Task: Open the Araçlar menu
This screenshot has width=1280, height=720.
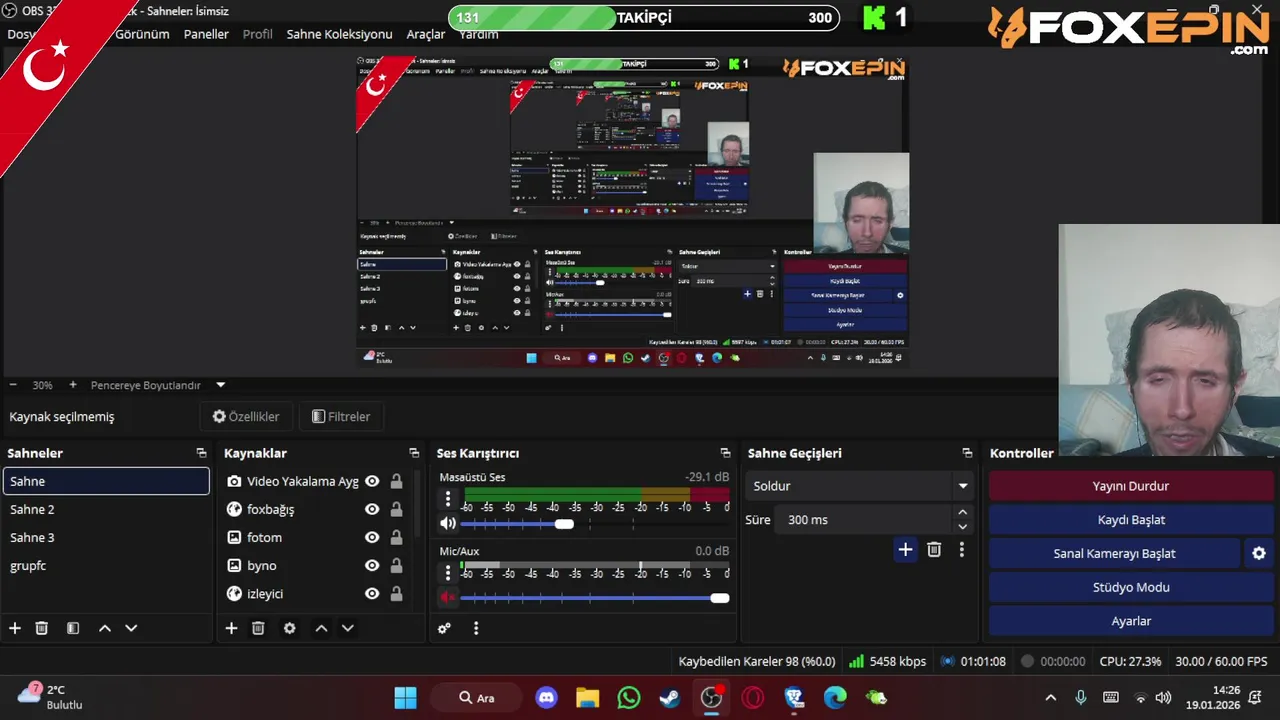Action: point(426,34)
